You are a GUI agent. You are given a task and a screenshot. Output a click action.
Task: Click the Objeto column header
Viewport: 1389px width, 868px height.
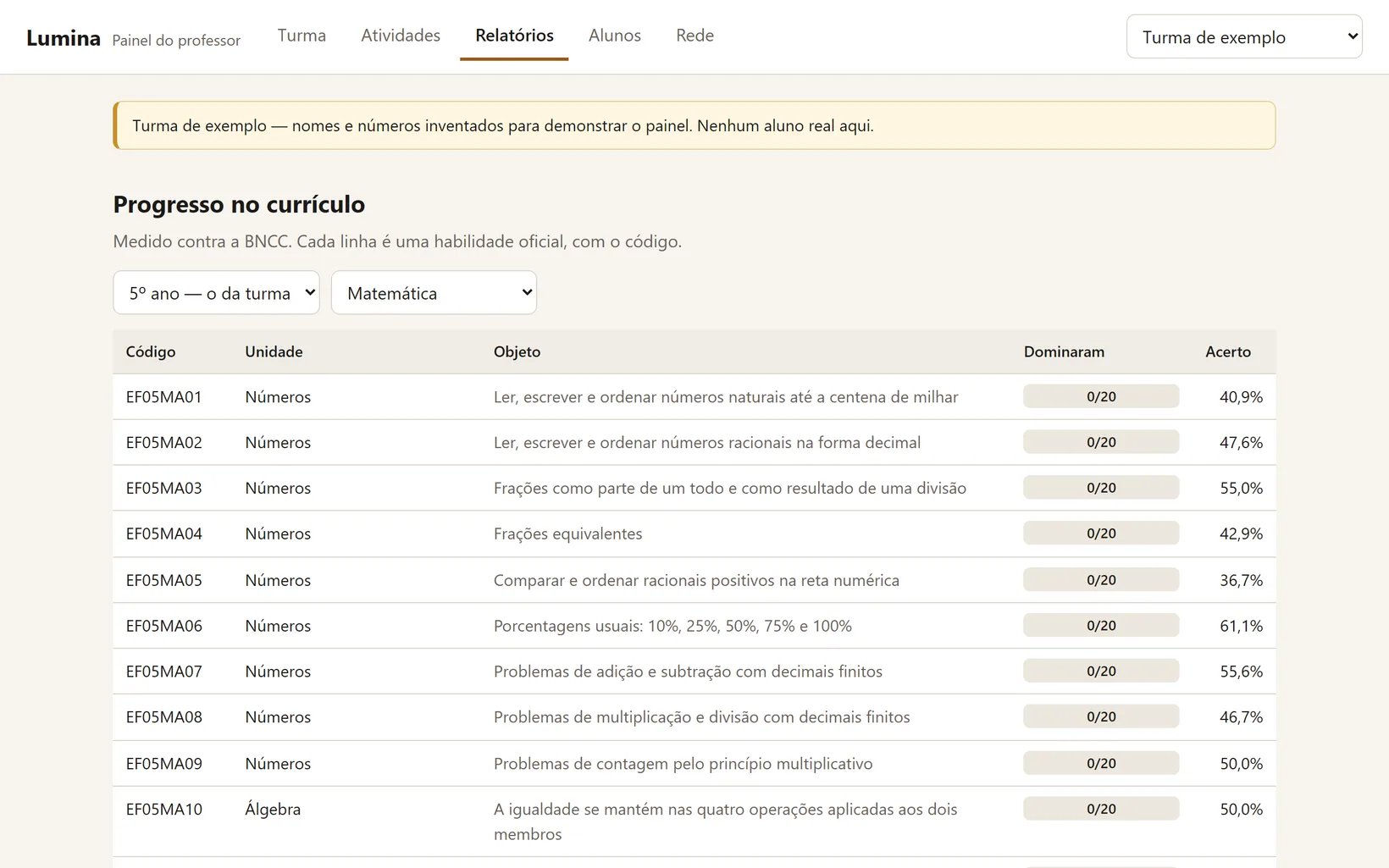point(517,351)
